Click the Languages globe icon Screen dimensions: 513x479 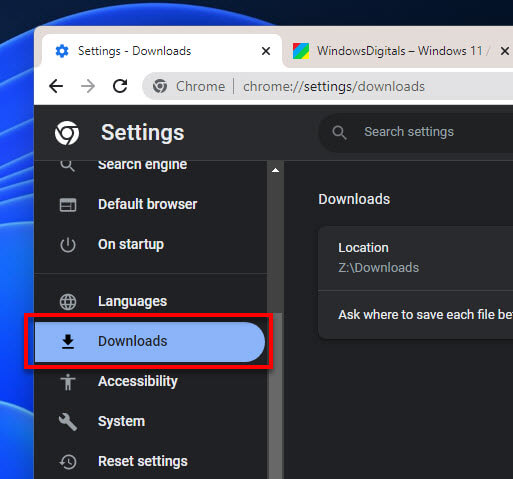(68, 302)
